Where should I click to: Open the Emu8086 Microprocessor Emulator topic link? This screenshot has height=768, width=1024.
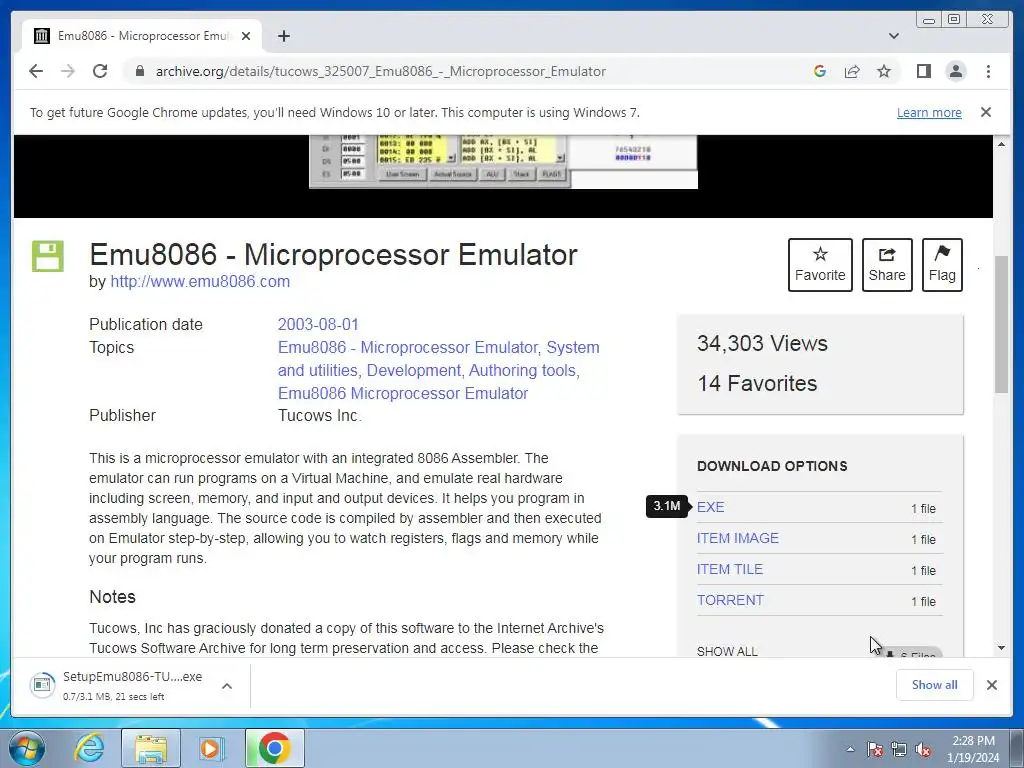click(x=403, y=393)
